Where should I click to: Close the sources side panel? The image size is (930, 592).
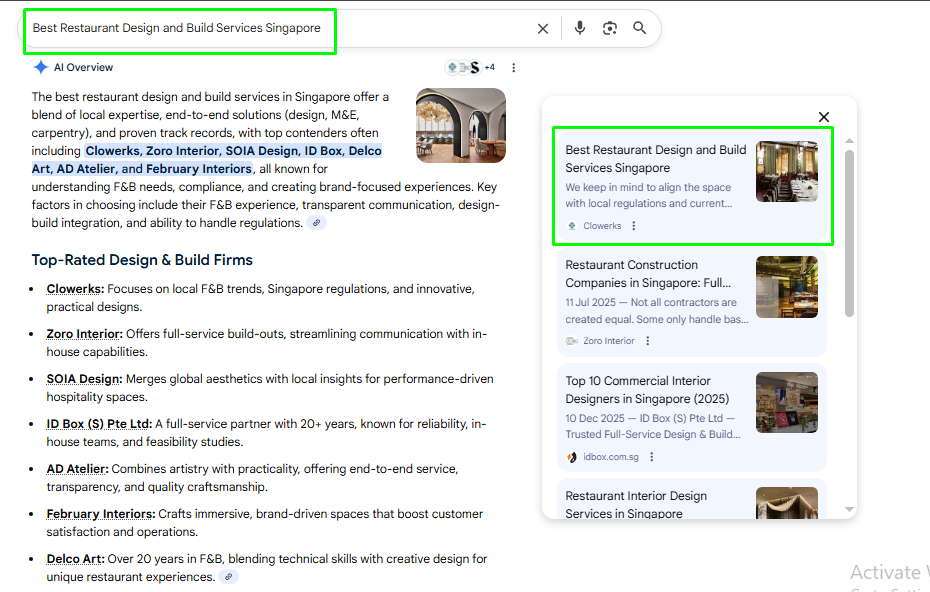coord(824,117)
